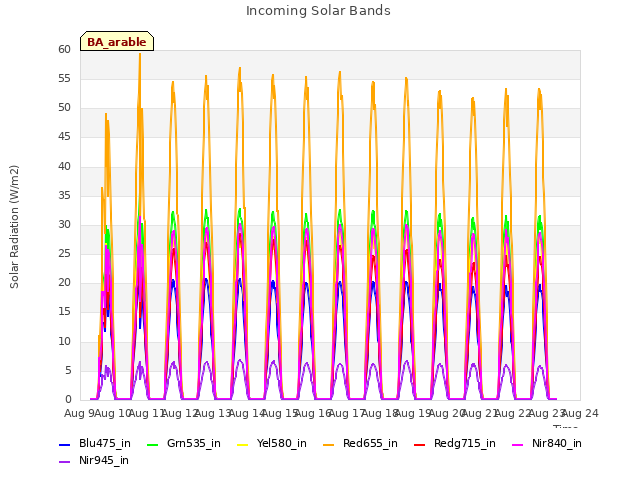
Task: Click the orange Red655_in color swatch
Action: [x=329, y=444]
